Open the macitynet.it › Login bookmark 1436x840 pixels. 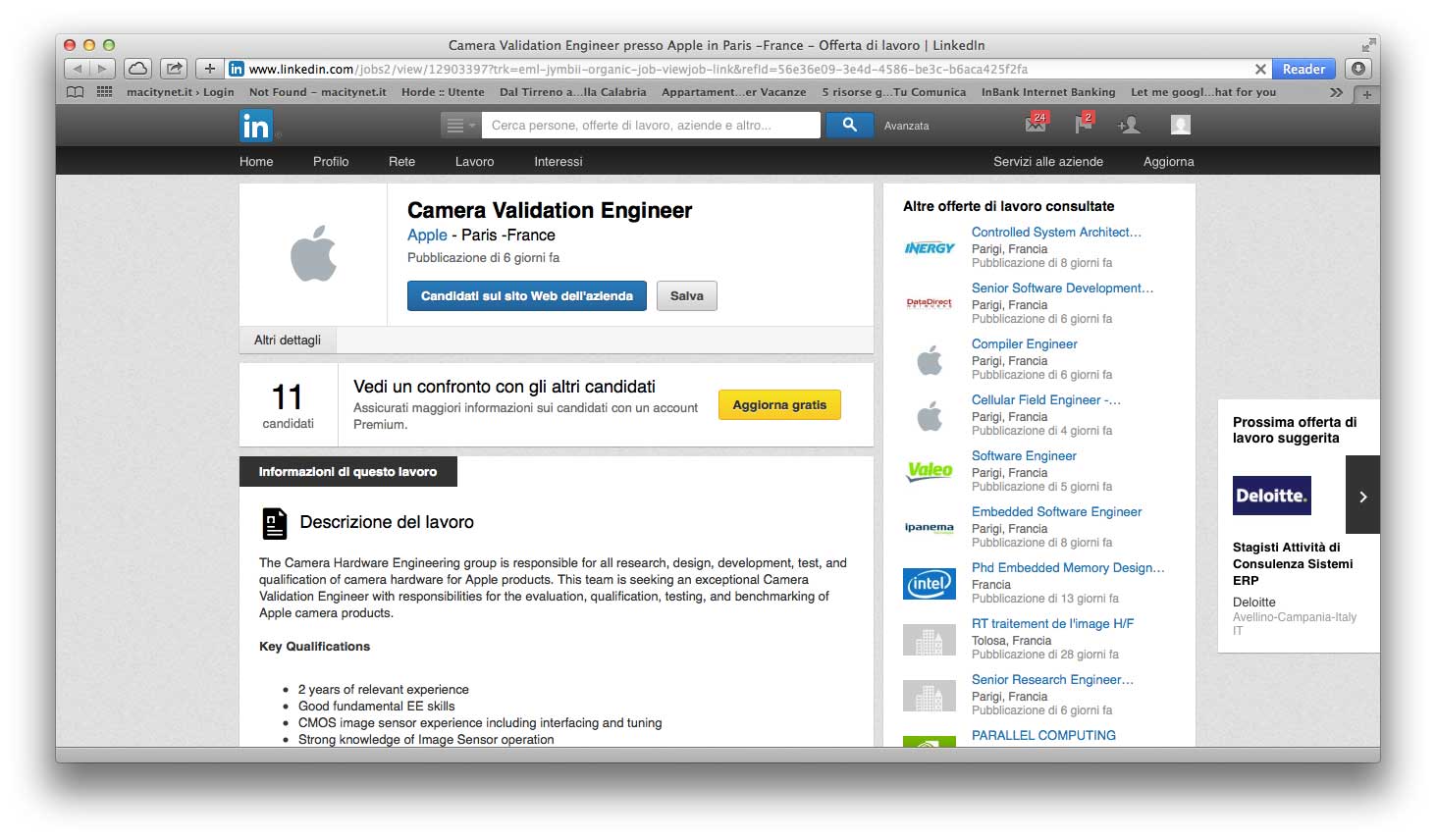pyautogui.click(x=181, y=92)
